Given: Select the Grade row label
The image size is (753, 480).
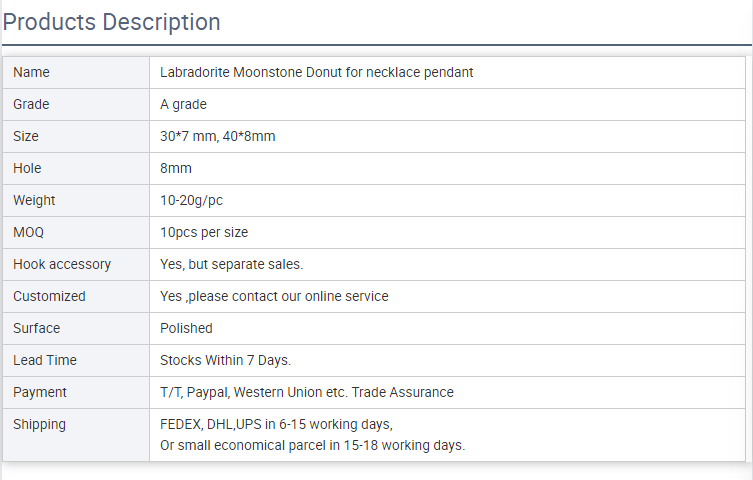Looking at the screenshot, I should click(x=31, y=104).
